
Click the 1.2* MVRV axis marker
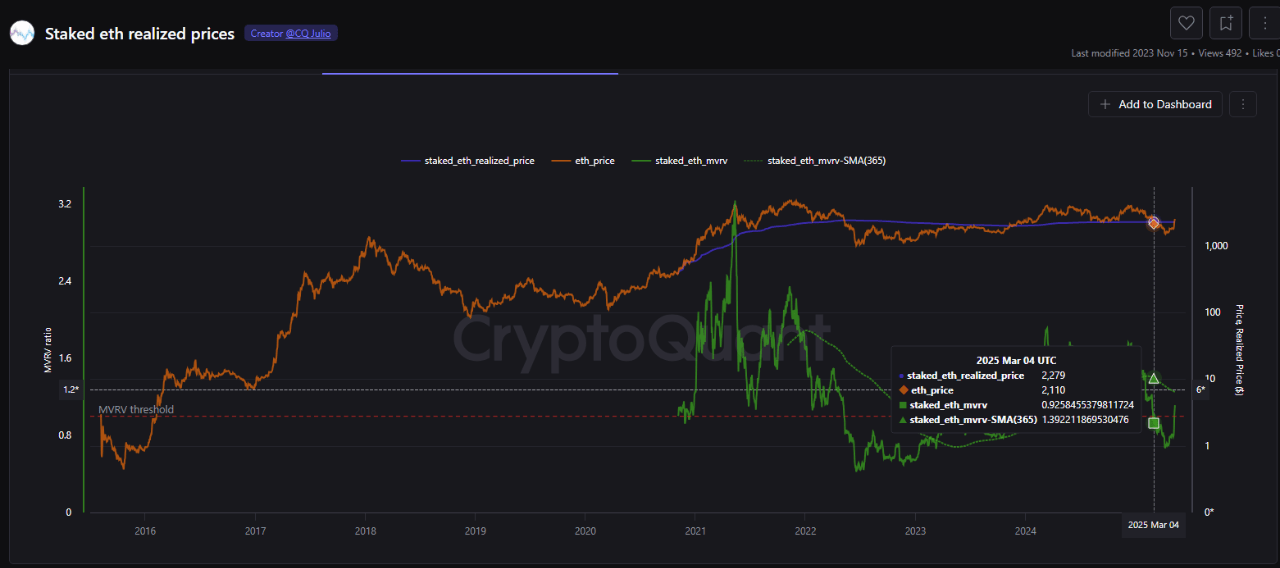pos(71,390)
